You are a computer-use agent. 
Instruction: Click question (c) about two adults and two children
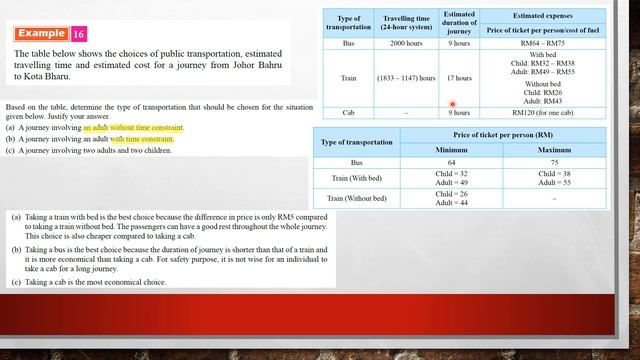pos(89,150)
